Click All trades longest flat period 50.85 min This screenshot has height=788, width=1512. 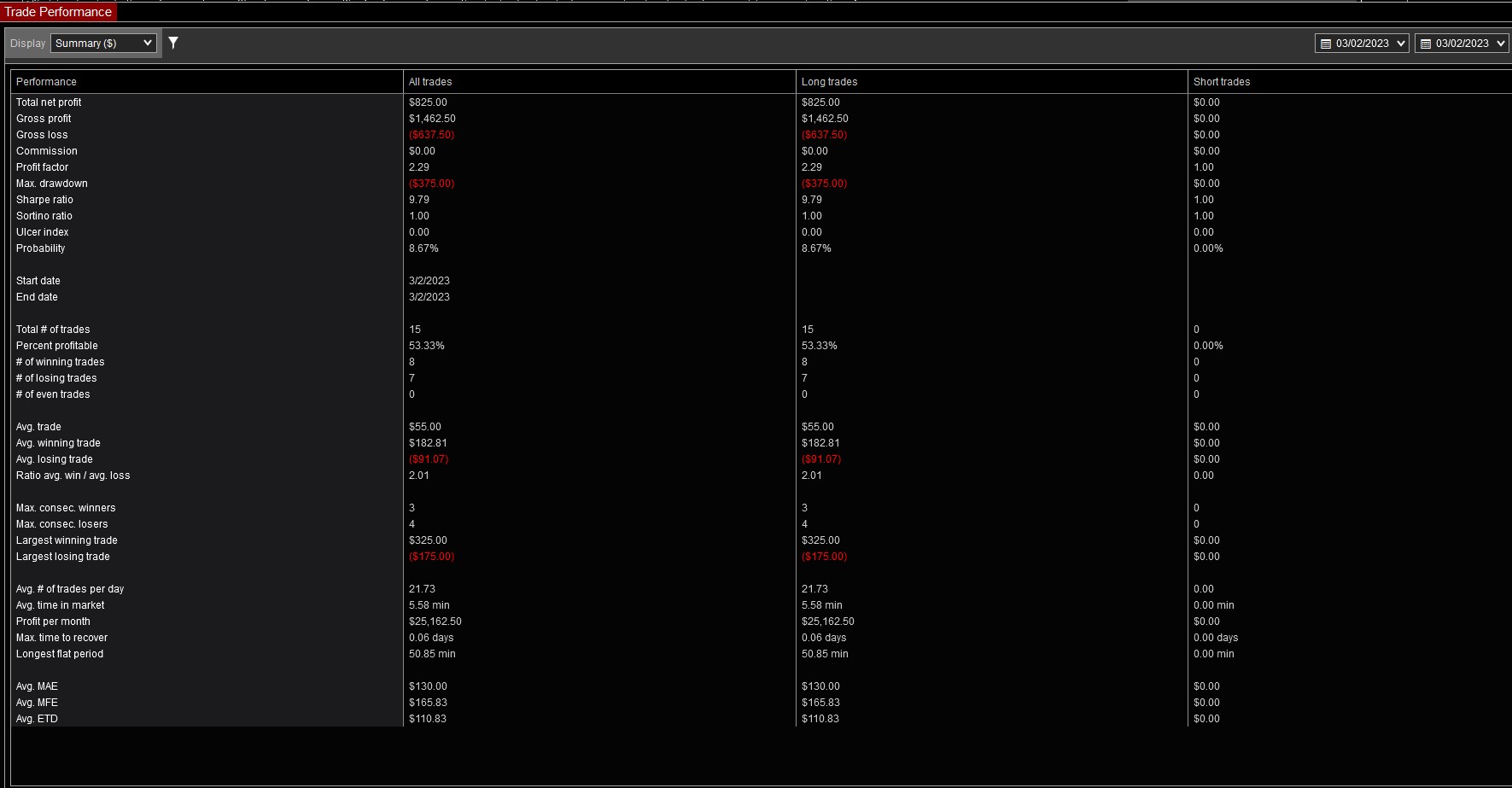coord(432,654)
